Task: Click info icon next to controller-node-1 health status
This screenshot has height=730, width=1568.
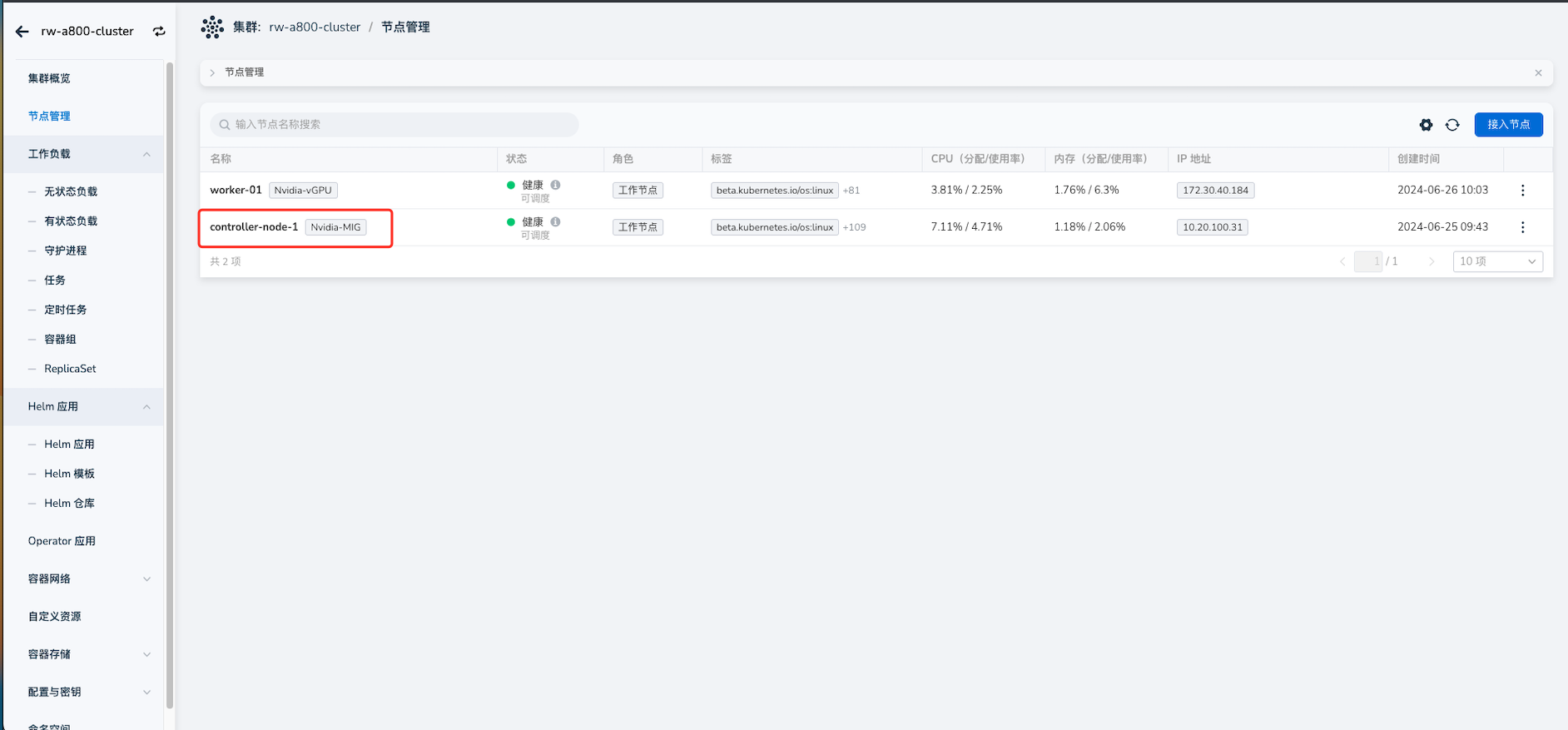Action: (555, 221)
